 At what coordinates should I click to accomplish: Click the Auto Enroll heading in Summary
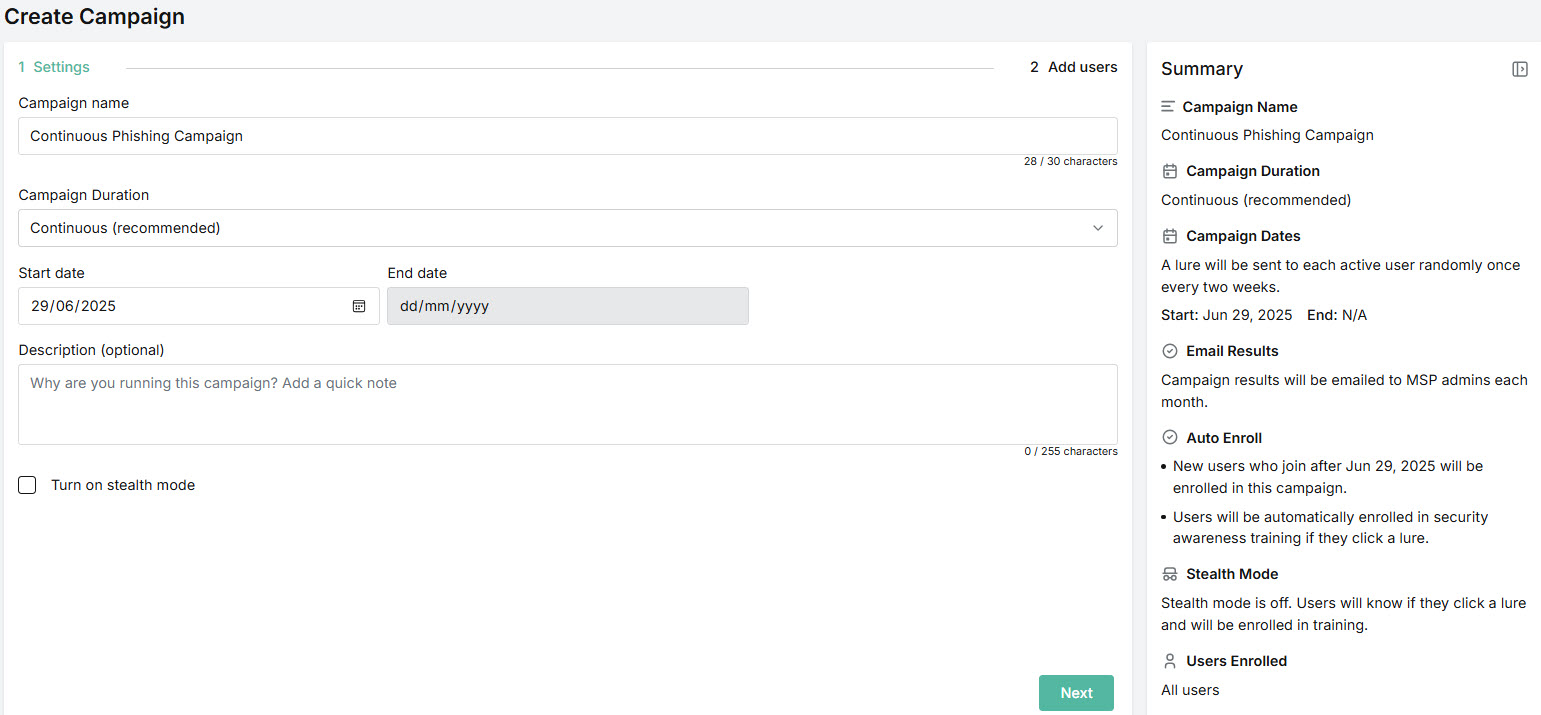pos(1224,438)
